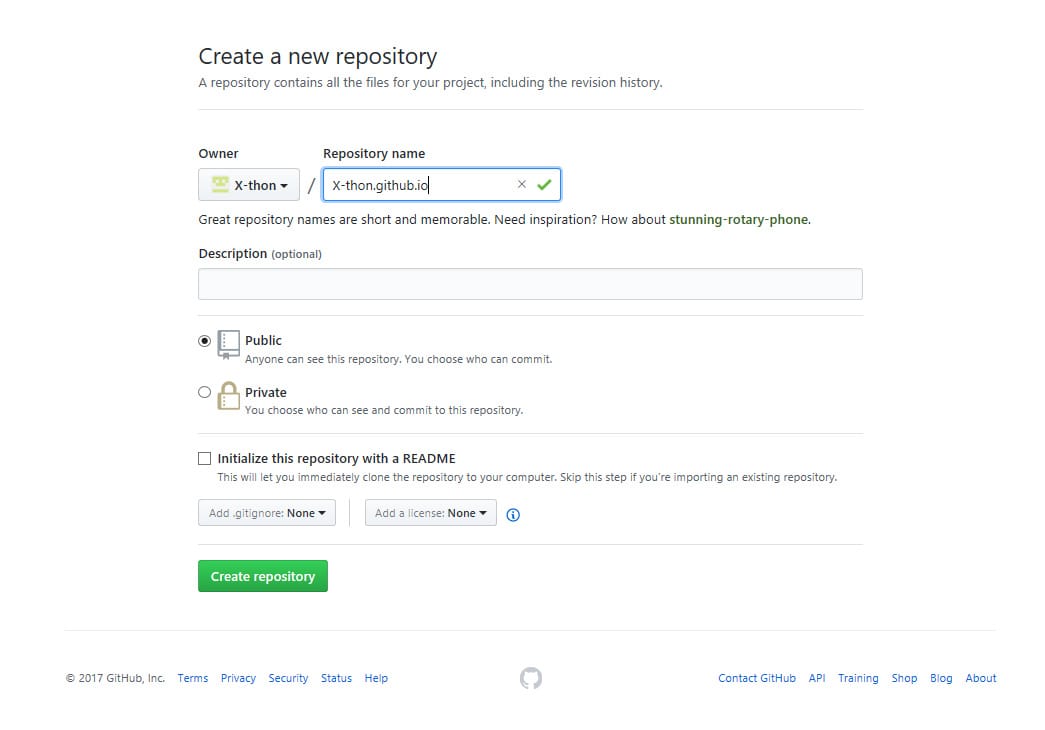Select the Public radio button
This screenshot has width=1045, height=730.
point(204,339)
